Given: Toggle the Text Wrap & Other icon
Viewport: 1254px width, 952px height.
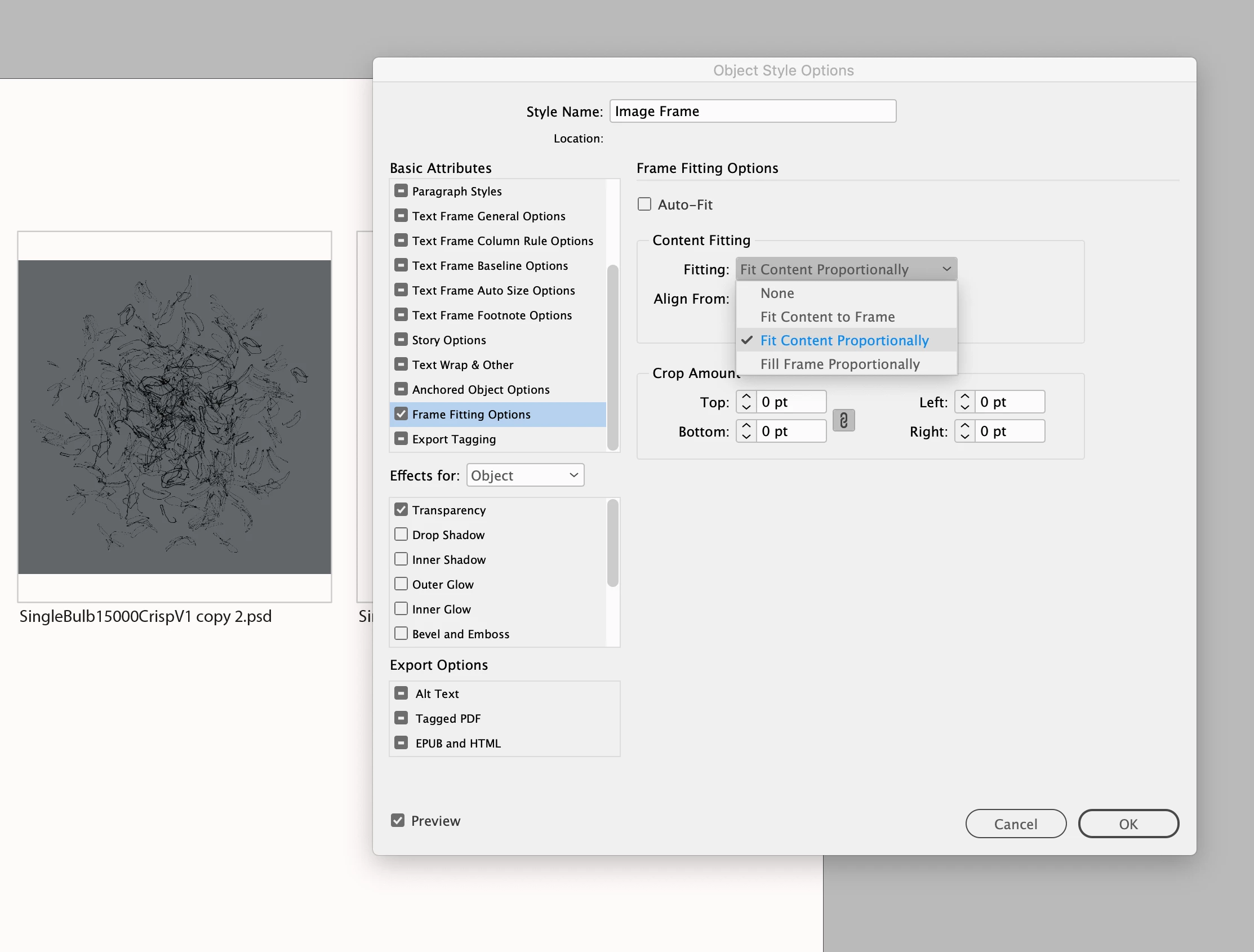Looking at the screenshot, I should point(401,364).
